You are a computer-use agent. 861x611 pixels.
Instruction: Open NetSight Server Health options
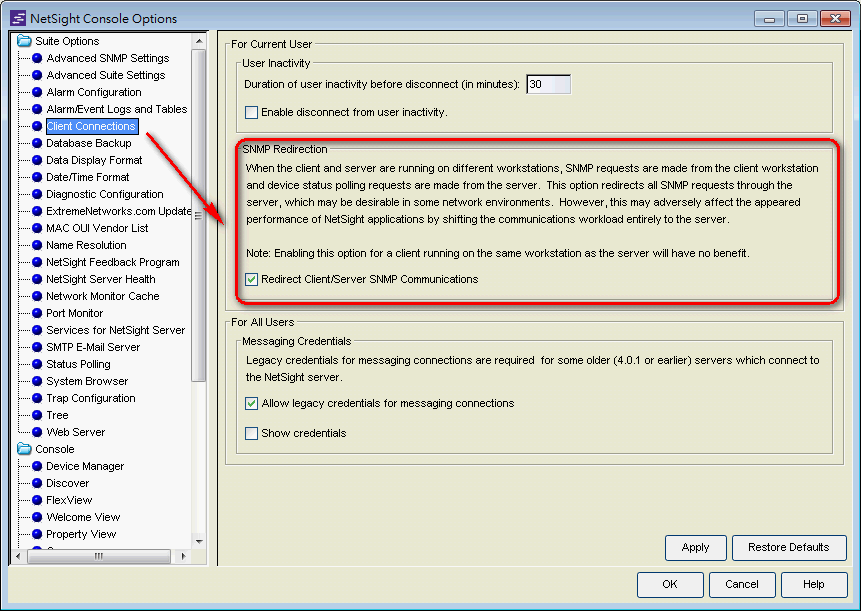tap(100, 279)
